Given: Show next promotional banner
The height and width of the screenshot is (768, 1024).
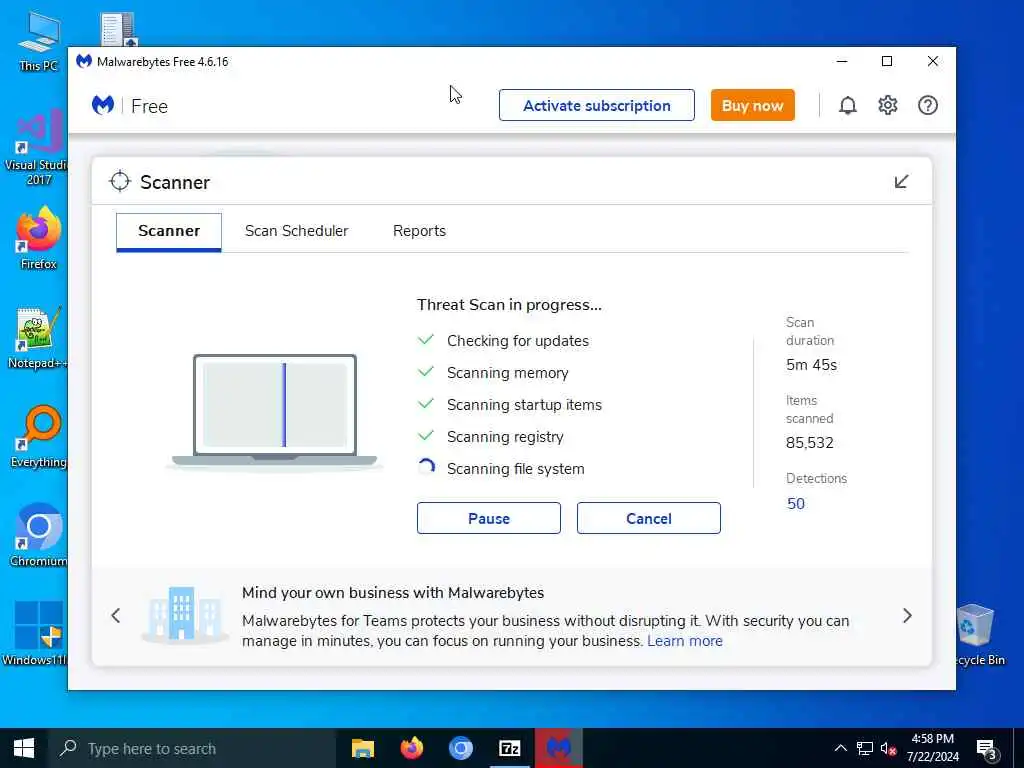Looking at the screenshot, I should pyautogui.click(x=907, y=615).
